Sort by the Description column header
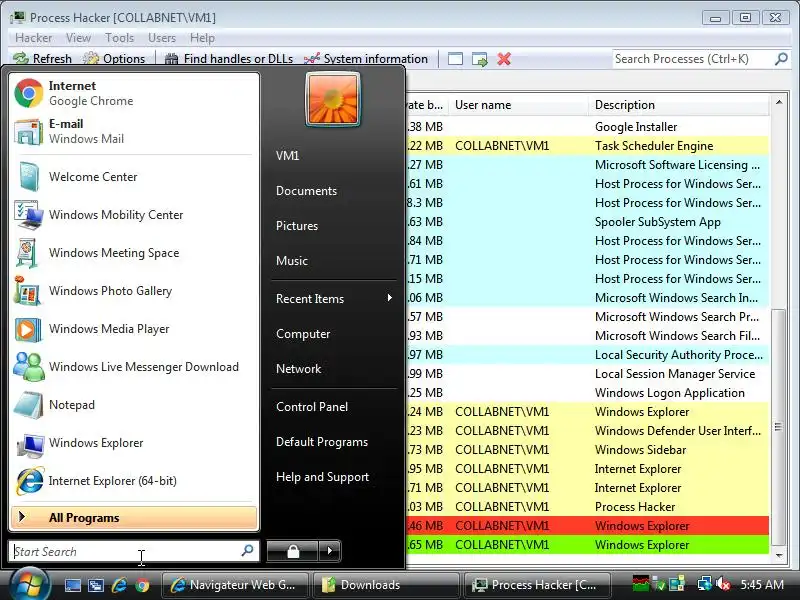 pyautogui.click(x=679, y=105)
